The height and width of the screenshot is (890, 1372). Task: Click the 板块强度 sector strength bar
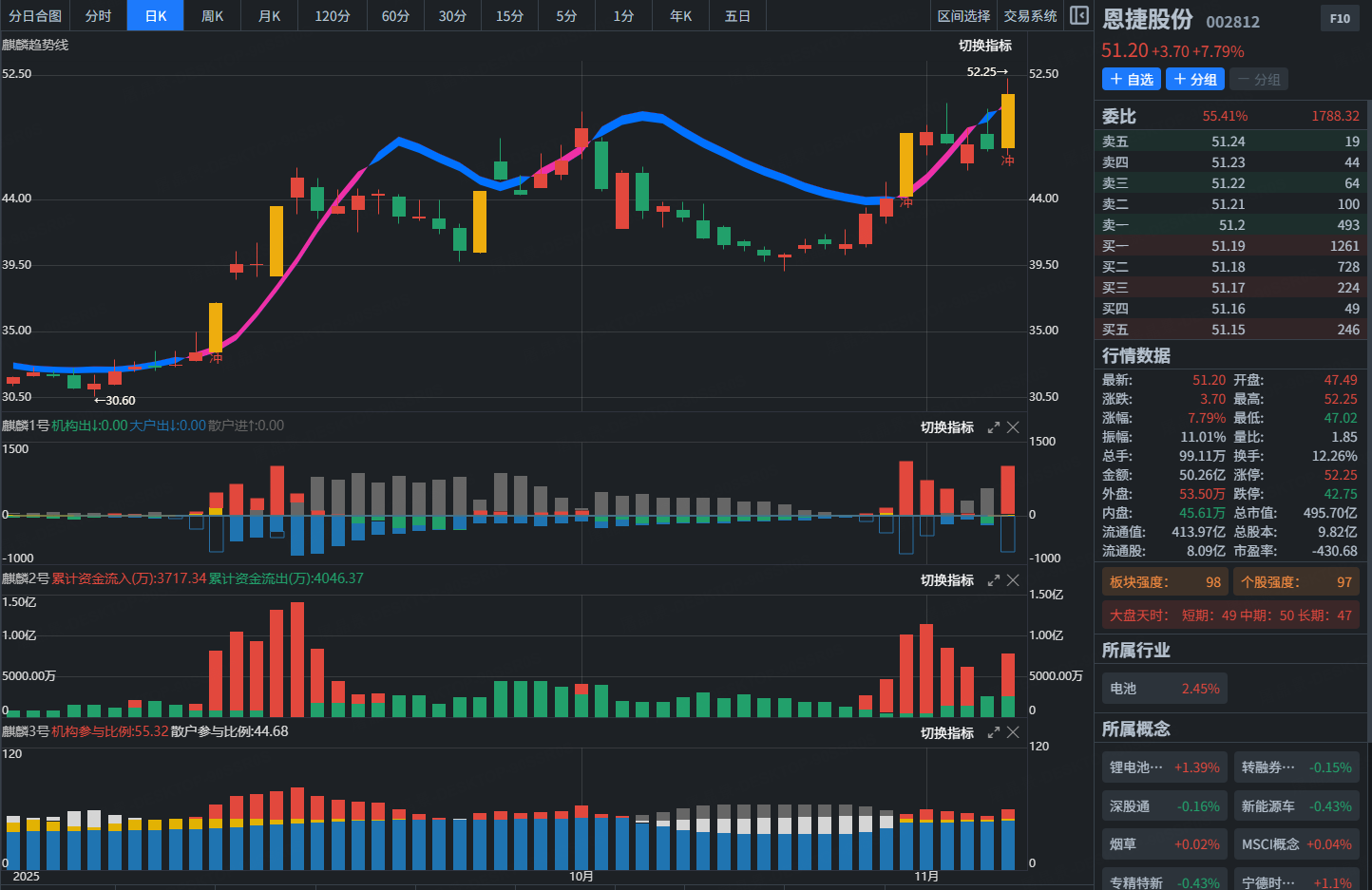tap(1165, 582)
